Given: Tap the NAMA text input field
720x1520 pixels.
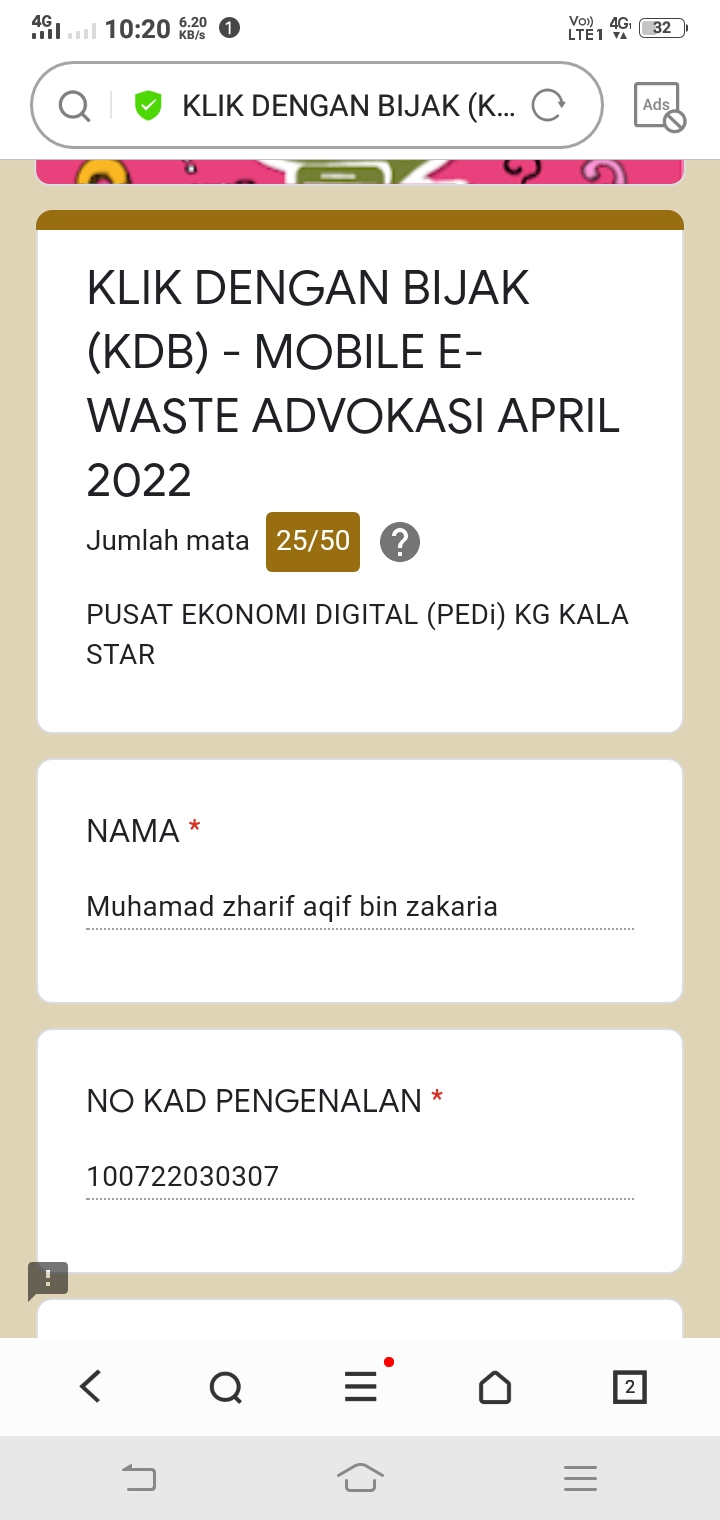Looking at the screenshot, I should 360,907.
